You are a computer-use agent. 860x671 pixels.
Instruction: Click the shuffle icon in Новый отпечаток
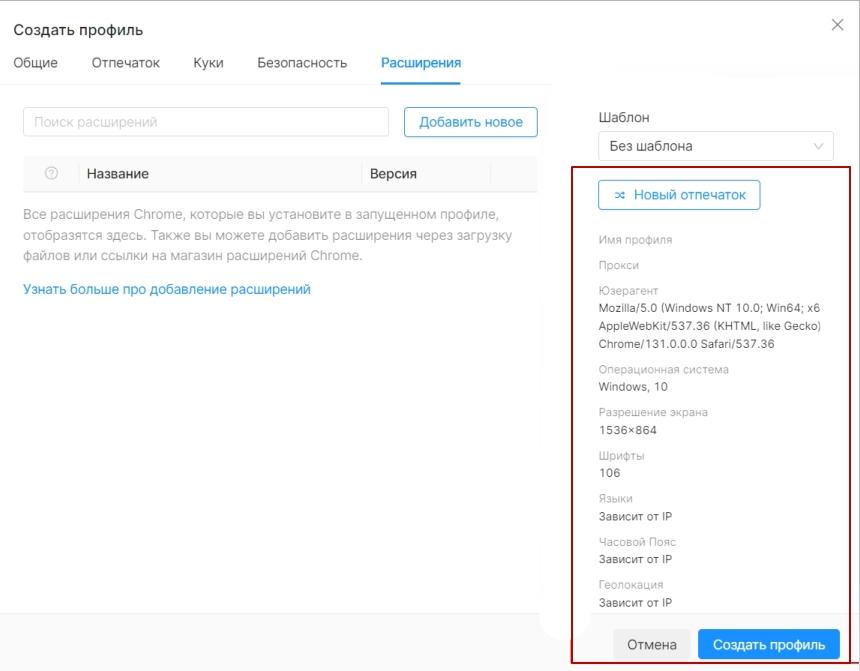point(620,195)
